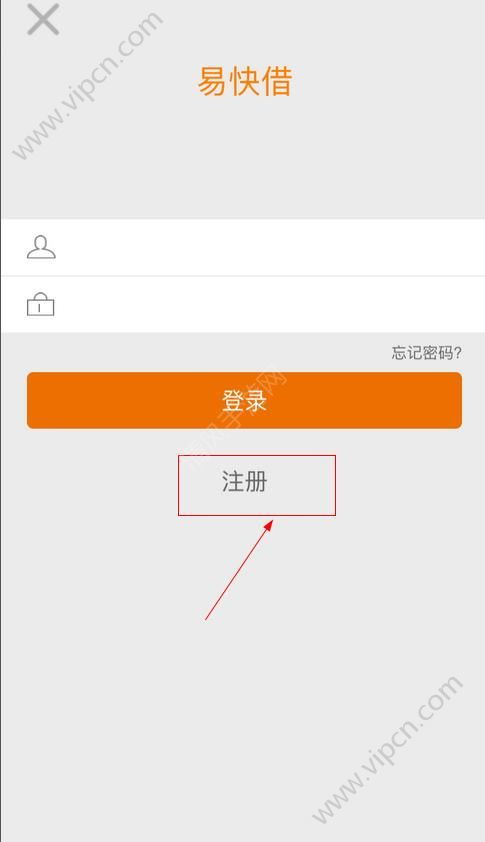Submit login with the orange bar

point(244,401)
